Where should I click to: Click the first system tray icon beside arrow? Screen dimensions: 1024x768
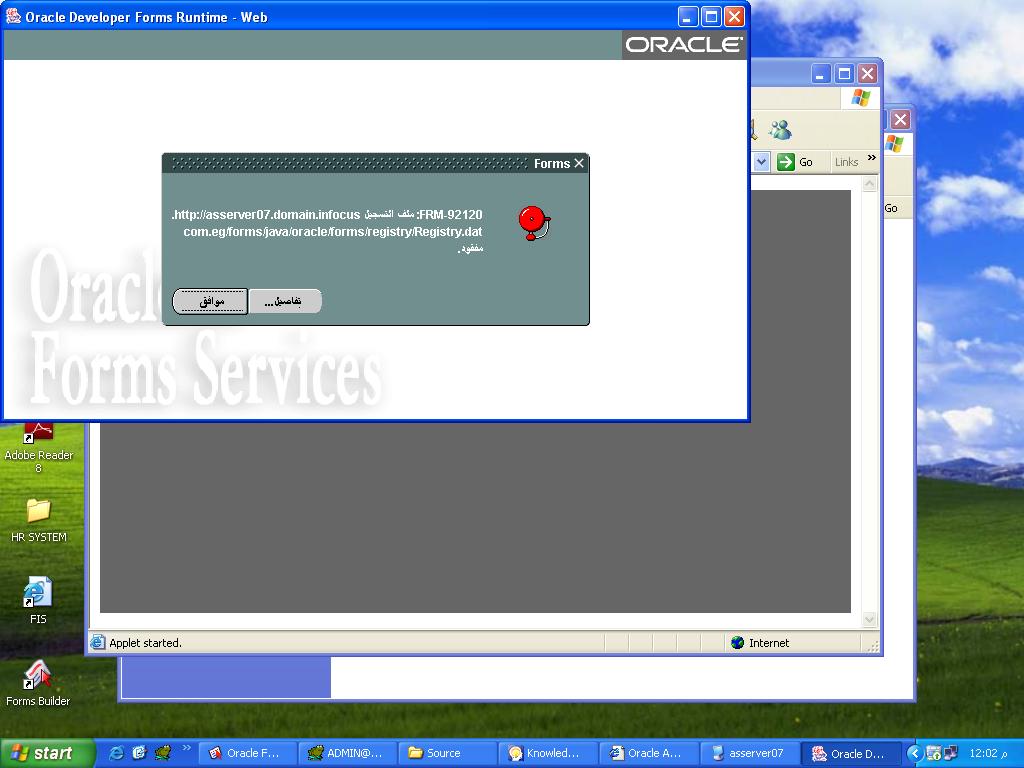tap(934, 754)
